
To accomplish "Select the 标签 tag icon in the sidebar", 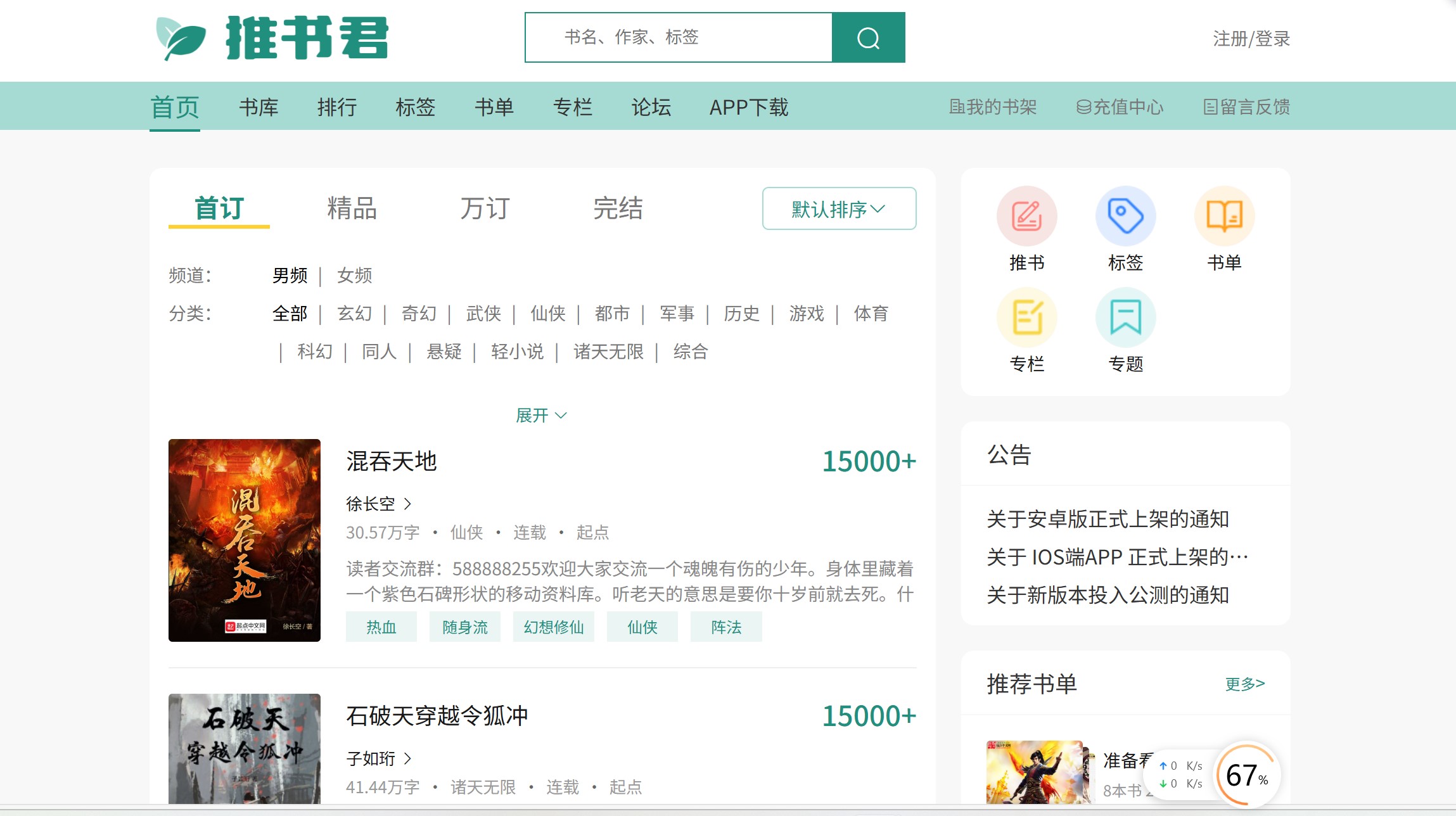I will coord(1125,215).
